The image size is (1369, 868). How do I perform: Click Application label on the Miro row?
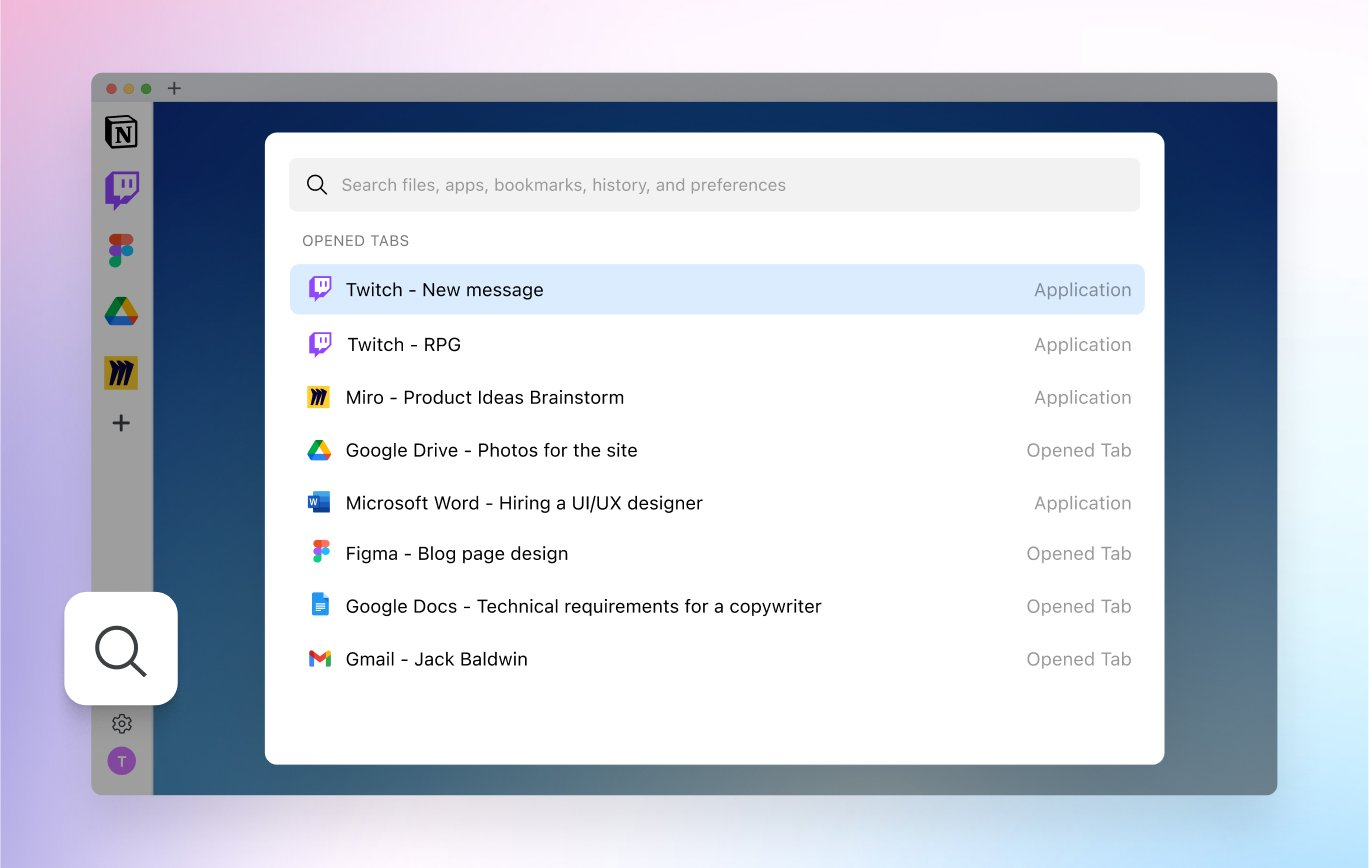[1083, 397]
